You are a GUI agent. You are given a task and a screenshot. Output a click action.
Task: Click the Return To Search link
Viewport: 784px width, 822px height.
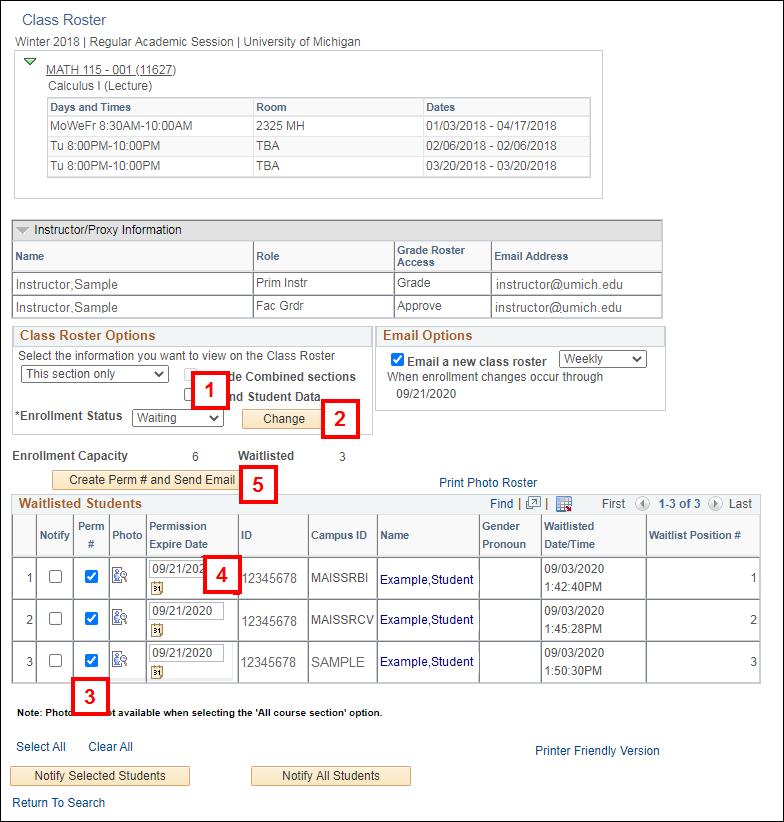click(58, 803)
